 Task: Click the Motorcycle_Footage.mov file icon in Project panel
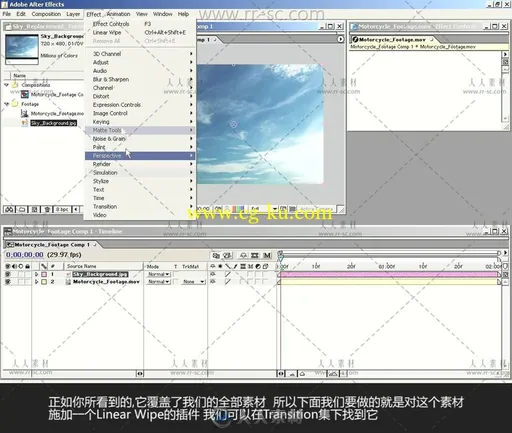[x=25, y=114]
